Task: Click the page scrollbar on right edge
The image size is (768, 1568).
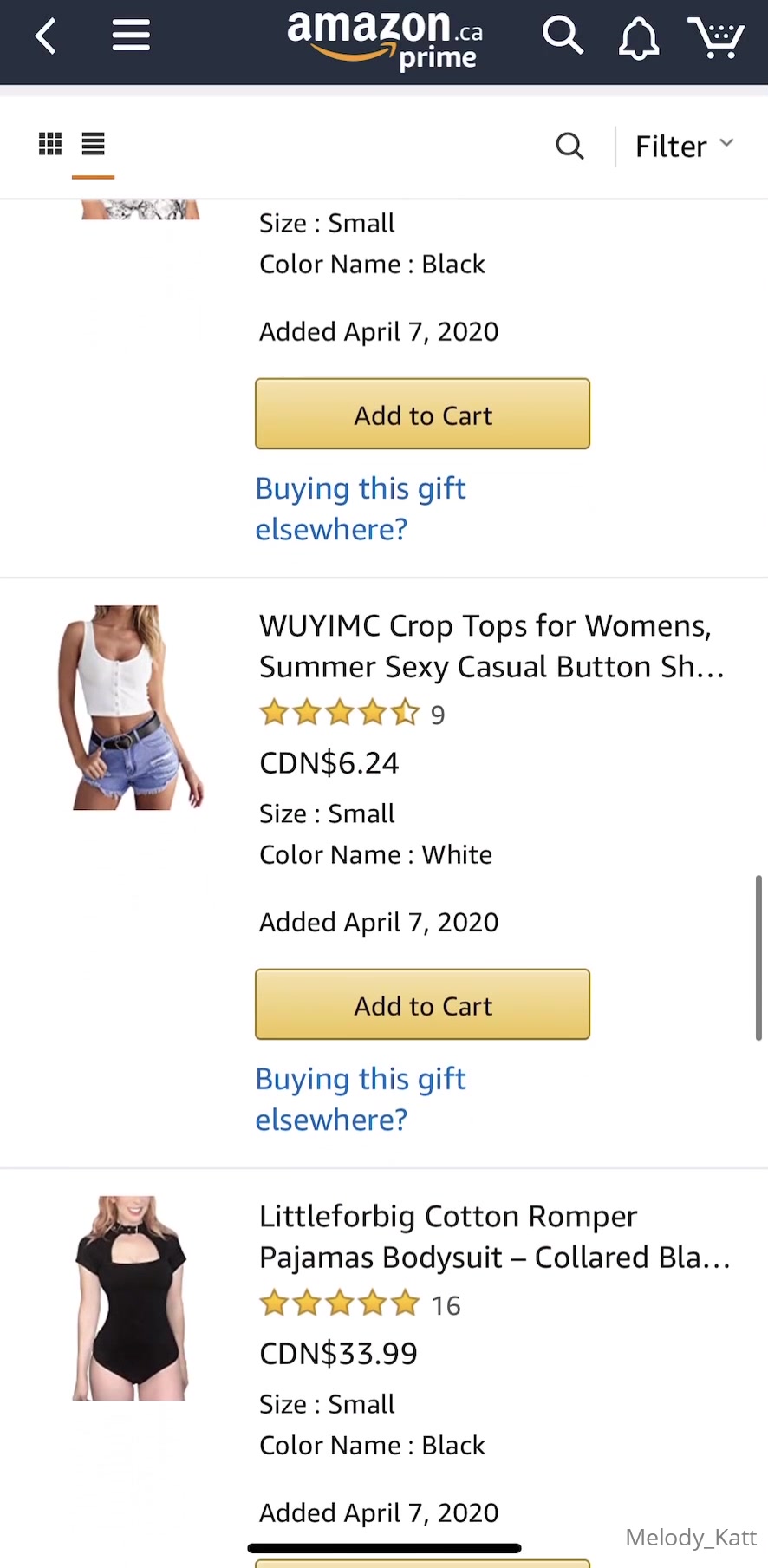Action: click(758, 957)
